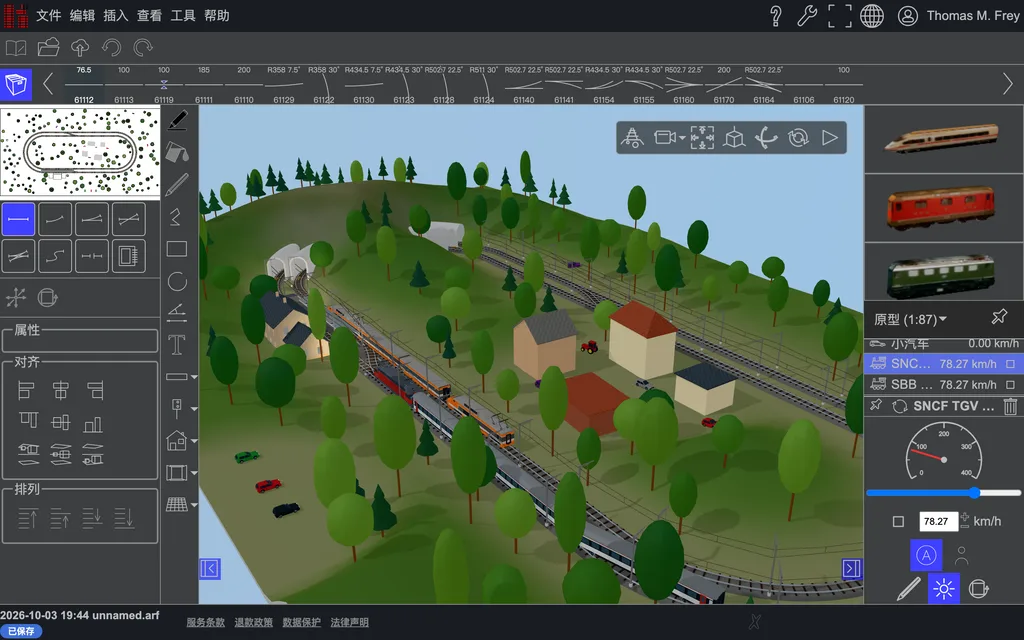Expand the 原型 (1:87) scale dropdown
The height and width of the screenshot is (640, 1024).
910,319
